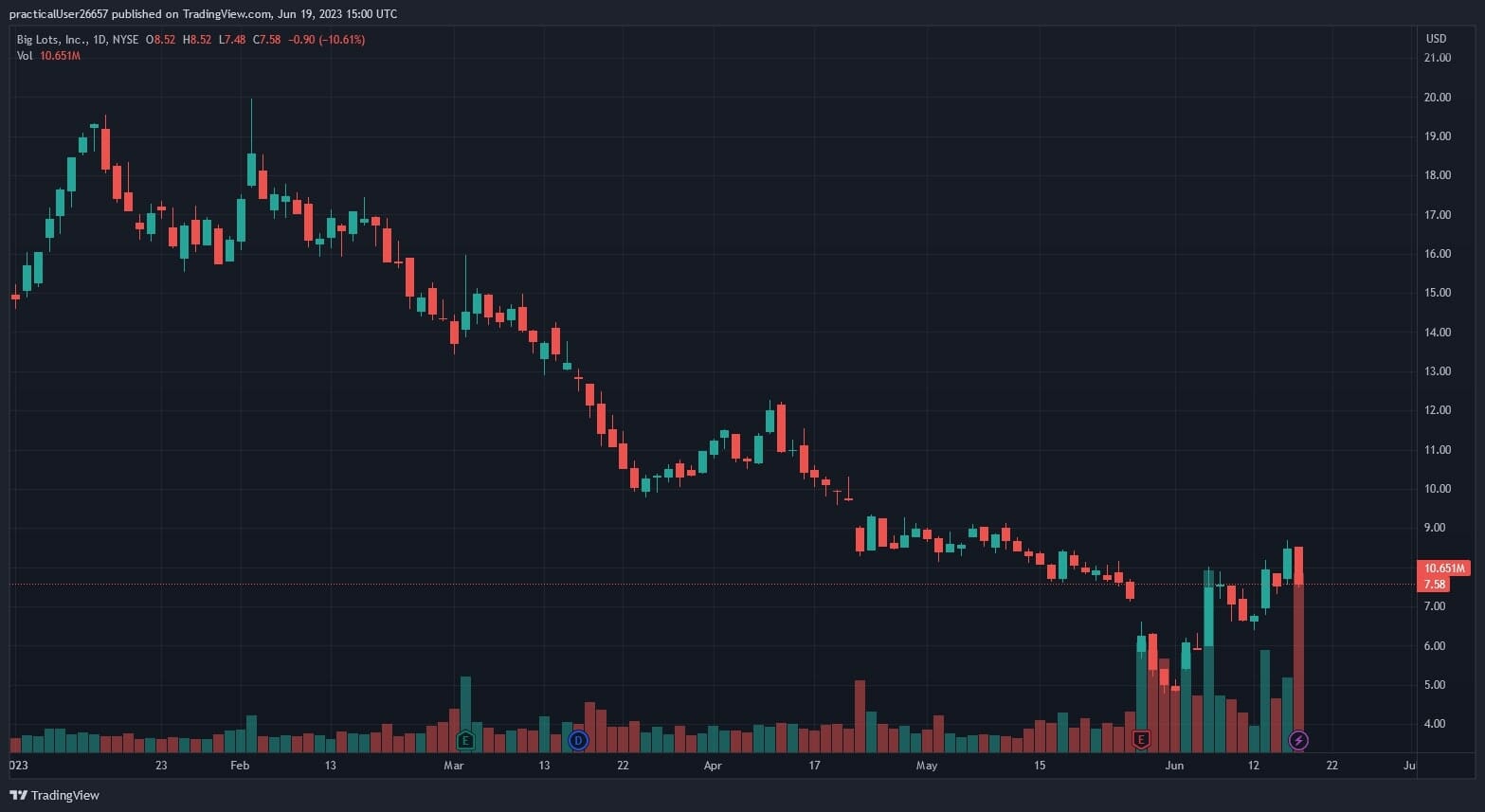Image resolution: width=1485 pixels, height=812 pixels.
Task: Open the red earnings 'E' marker near June
Action: tap(1141, 739)
